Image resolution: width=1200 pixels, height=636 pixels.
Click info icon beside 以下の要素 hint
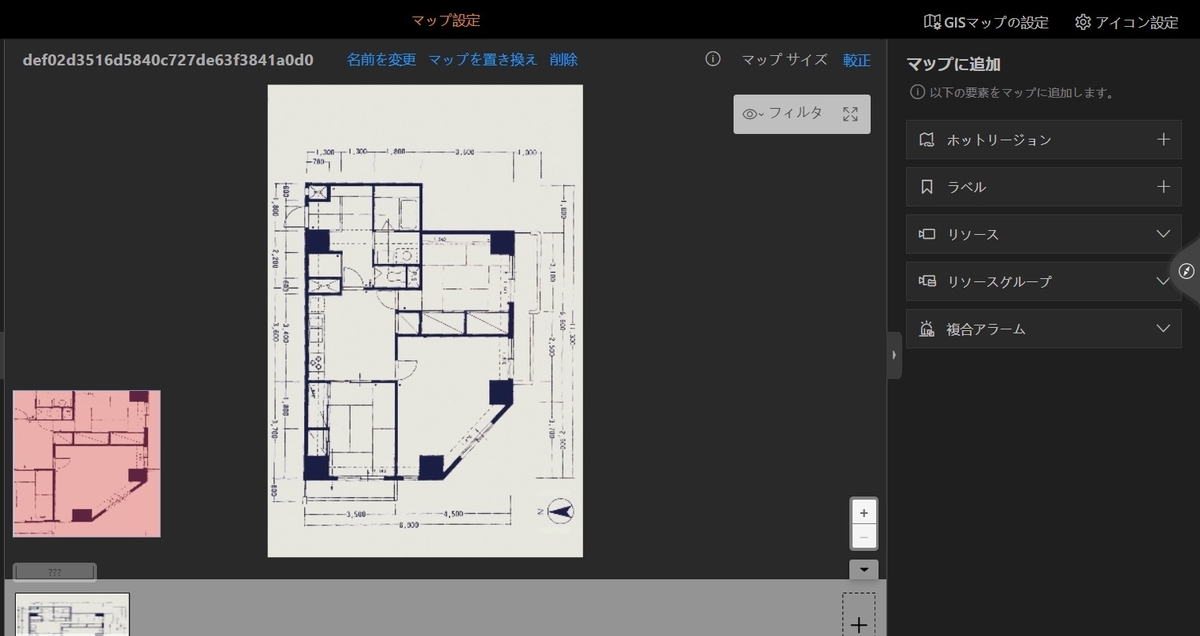(x=917, y=92)
